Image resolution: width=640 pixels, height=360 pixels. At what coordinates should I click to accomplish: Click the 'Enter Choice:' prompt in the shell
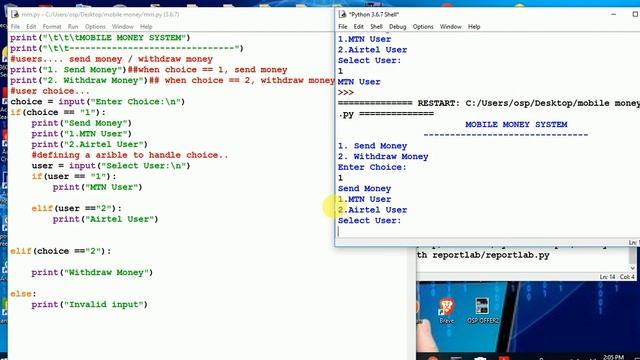[x=372, y=167]
